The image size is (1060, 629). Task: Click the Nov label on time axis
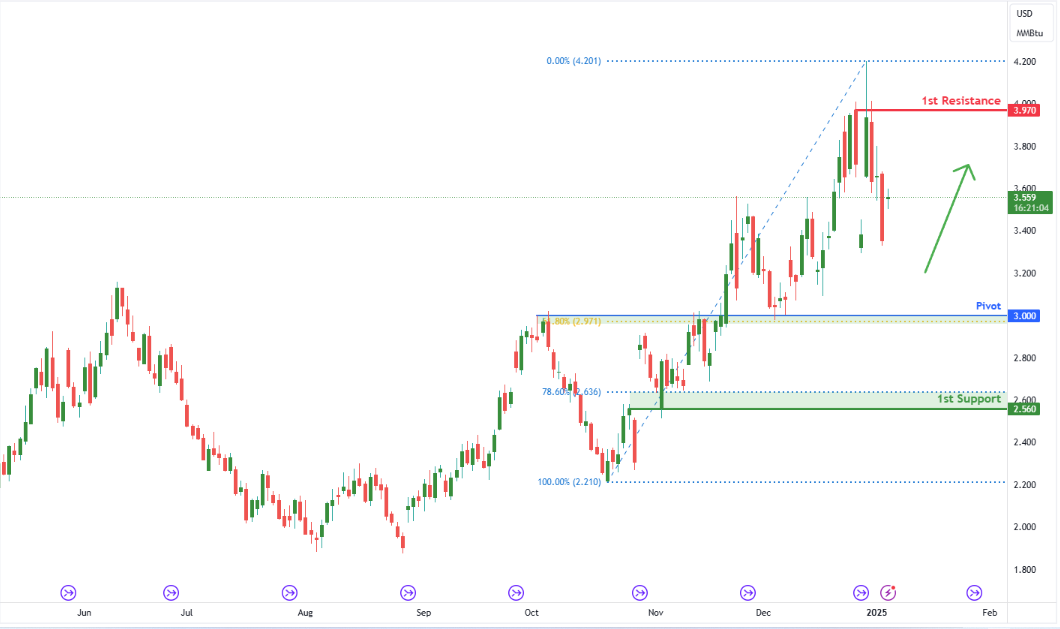[x=655, y=613]
